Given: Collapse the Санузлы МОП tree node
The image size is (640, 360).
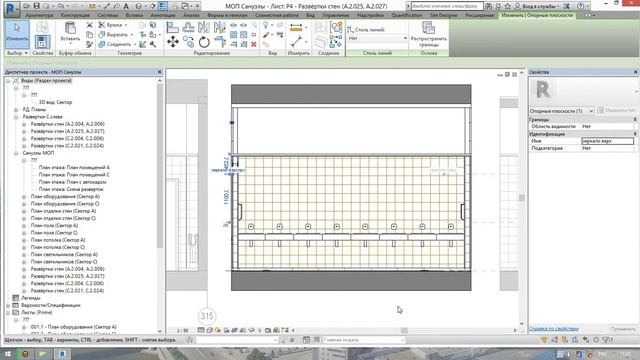Looking at the screenshot, I should pos(16,153).
